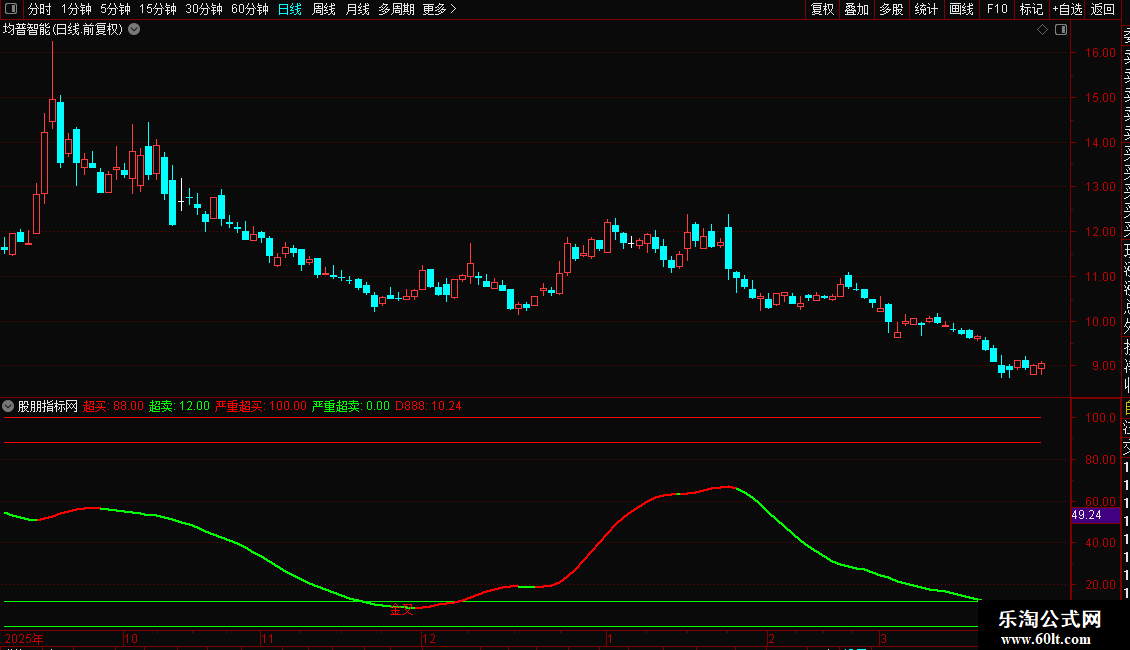Select the 15分钟 period tab
This screenshot has height=650, width=1130.
click(157, 9)
